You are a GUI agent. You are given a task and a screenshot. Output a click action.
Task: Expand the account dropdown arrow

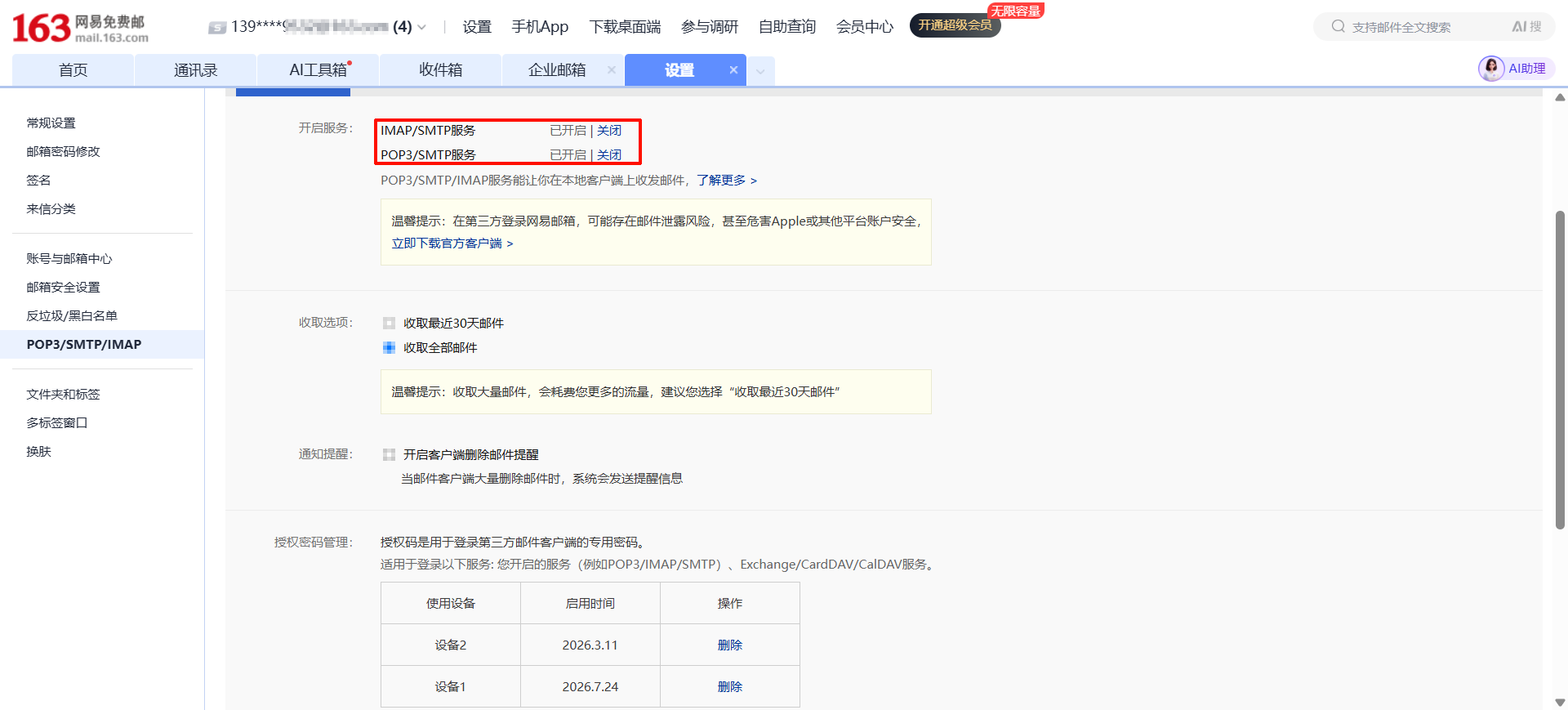pyautogui.click(x=421, y=28)
